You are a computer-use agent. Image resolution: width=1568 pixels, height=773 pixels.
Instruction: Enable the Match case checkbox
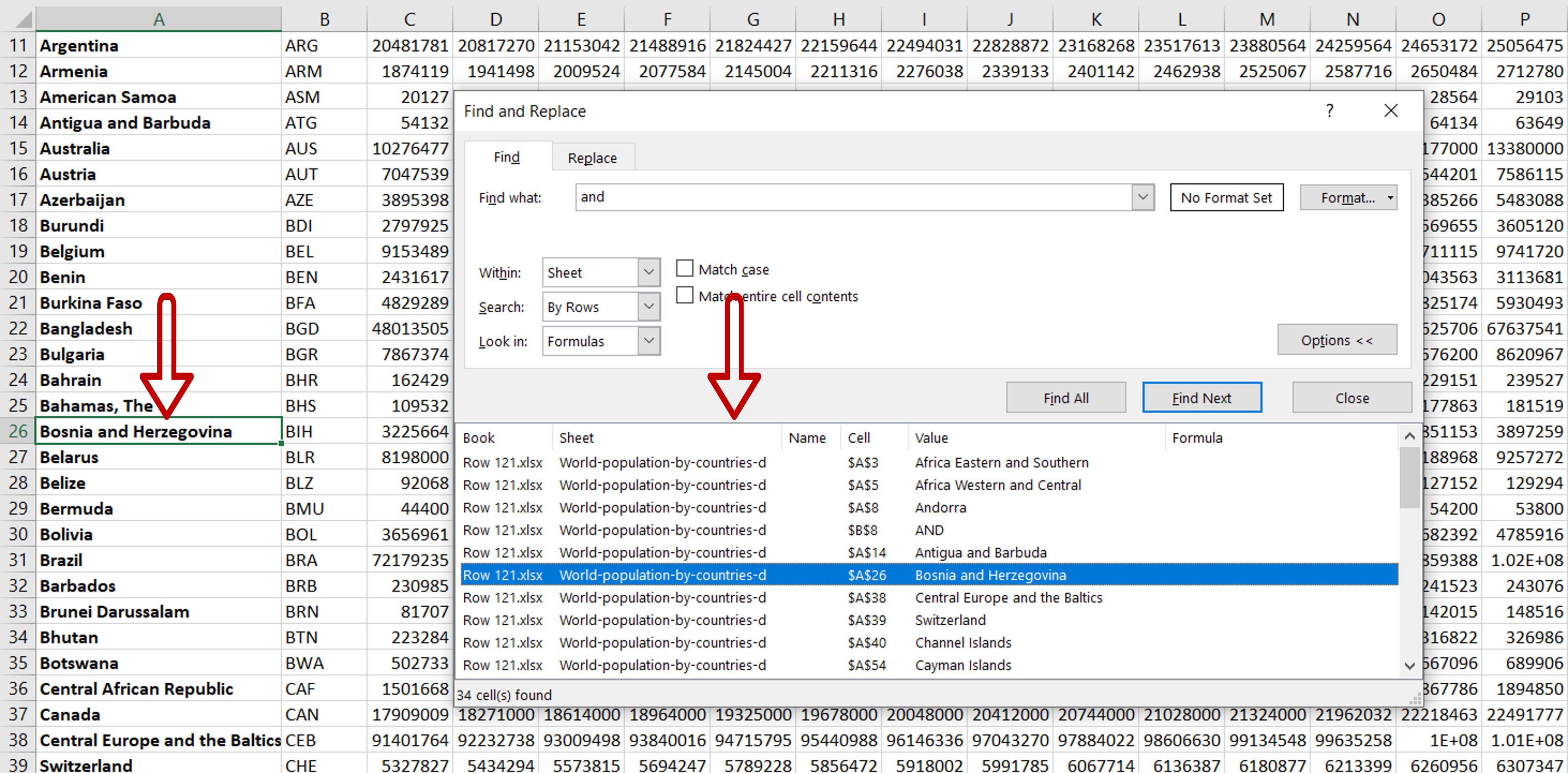click(x=685, y=268)
